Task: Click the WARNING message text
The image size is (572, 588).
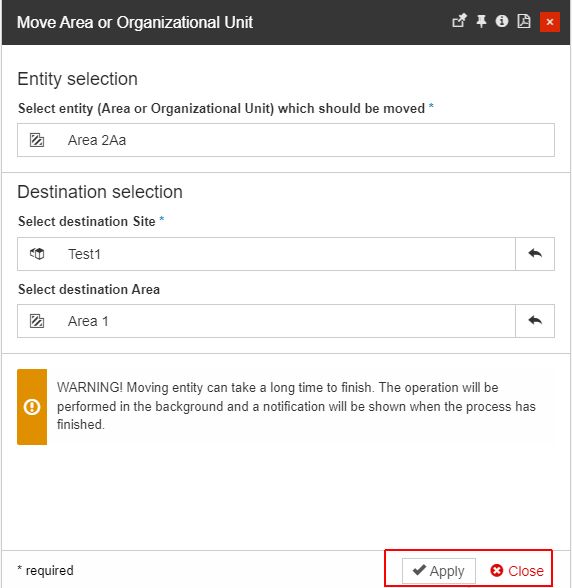Action: pyautogui.click(x=296, y=406)
